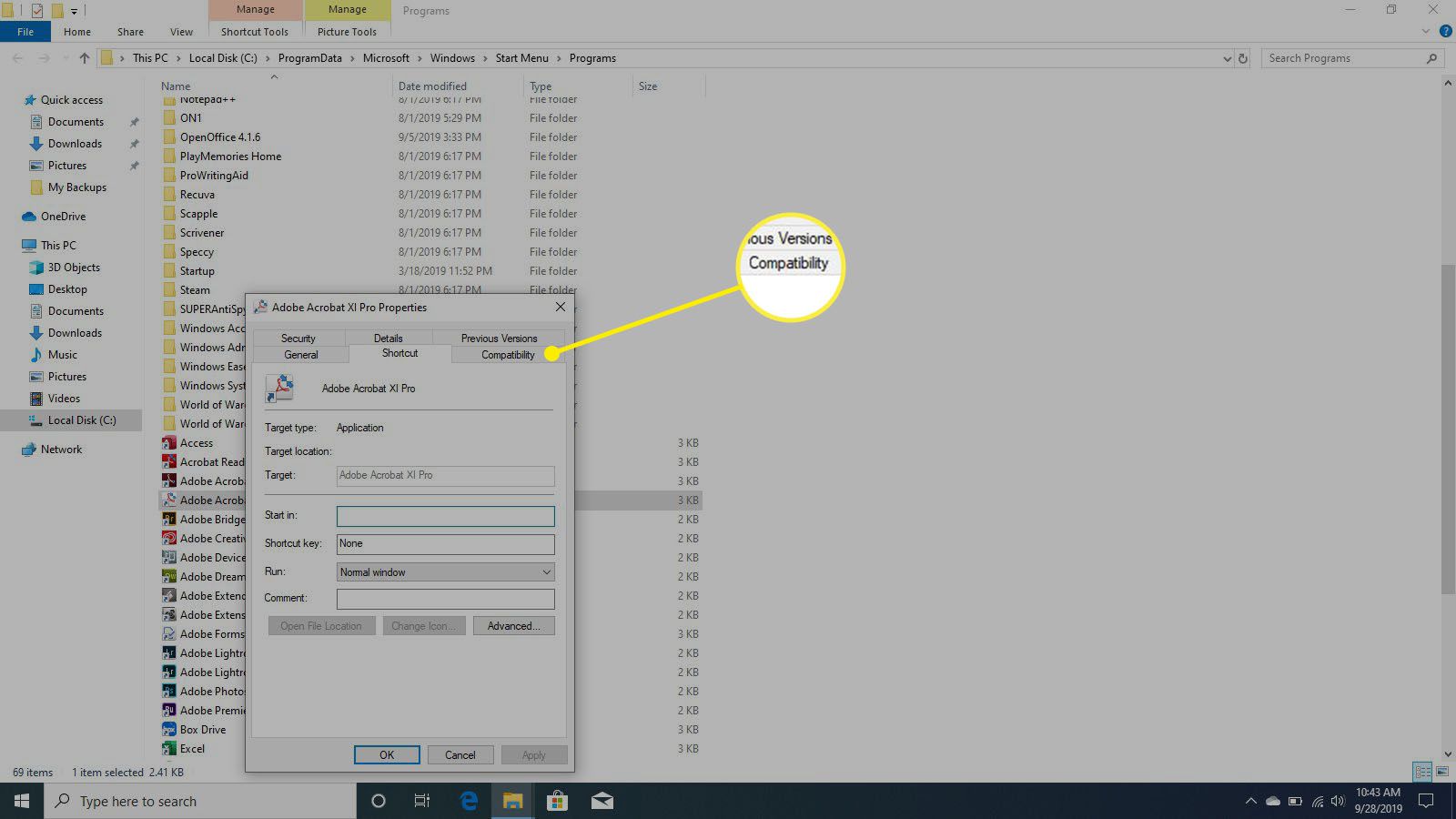Click OK in Properties dialog
The width and height of the screenshot is (1456, 819).
387,755
